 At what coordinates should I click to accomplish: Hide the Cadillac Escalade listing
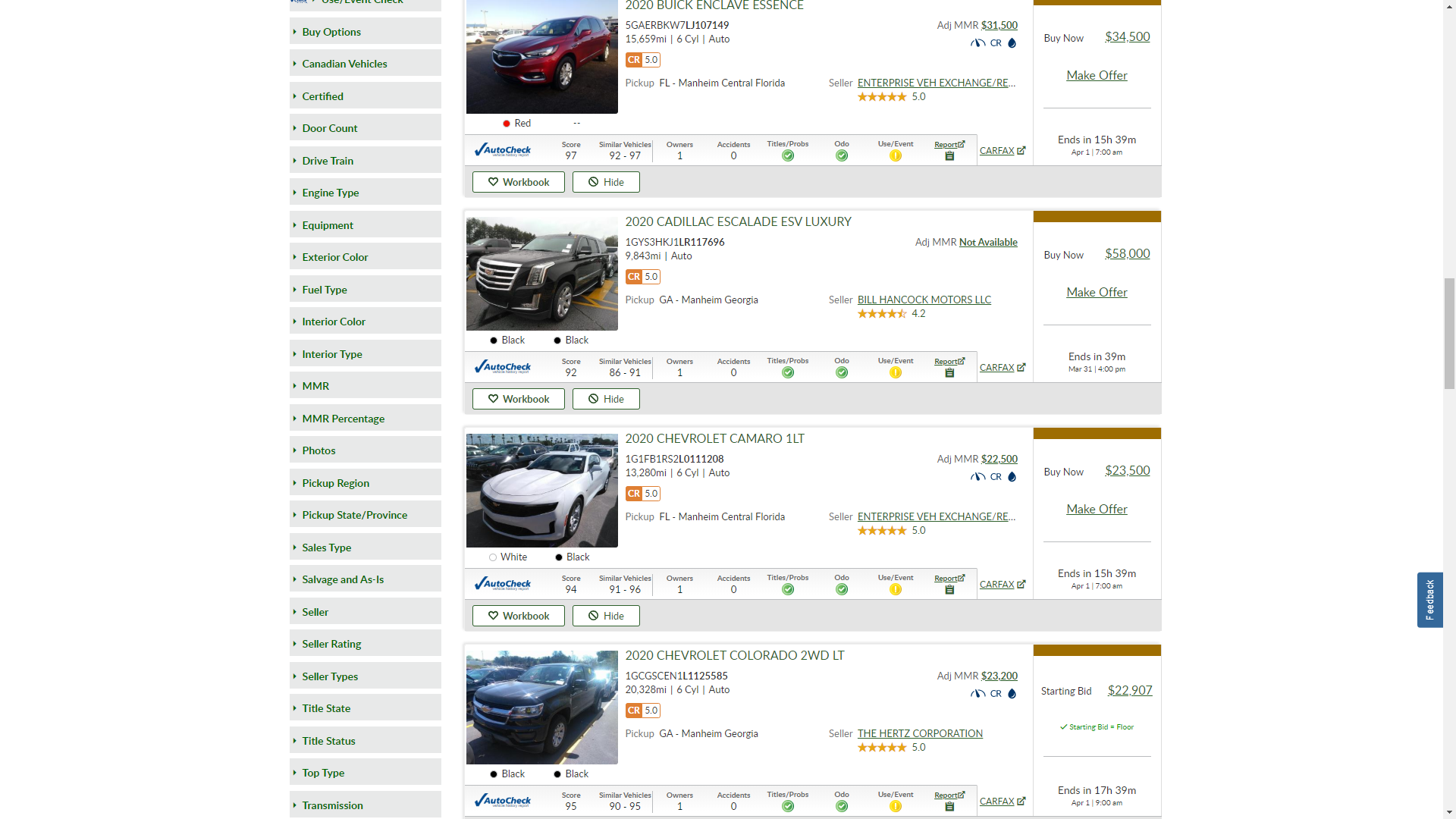605,399
